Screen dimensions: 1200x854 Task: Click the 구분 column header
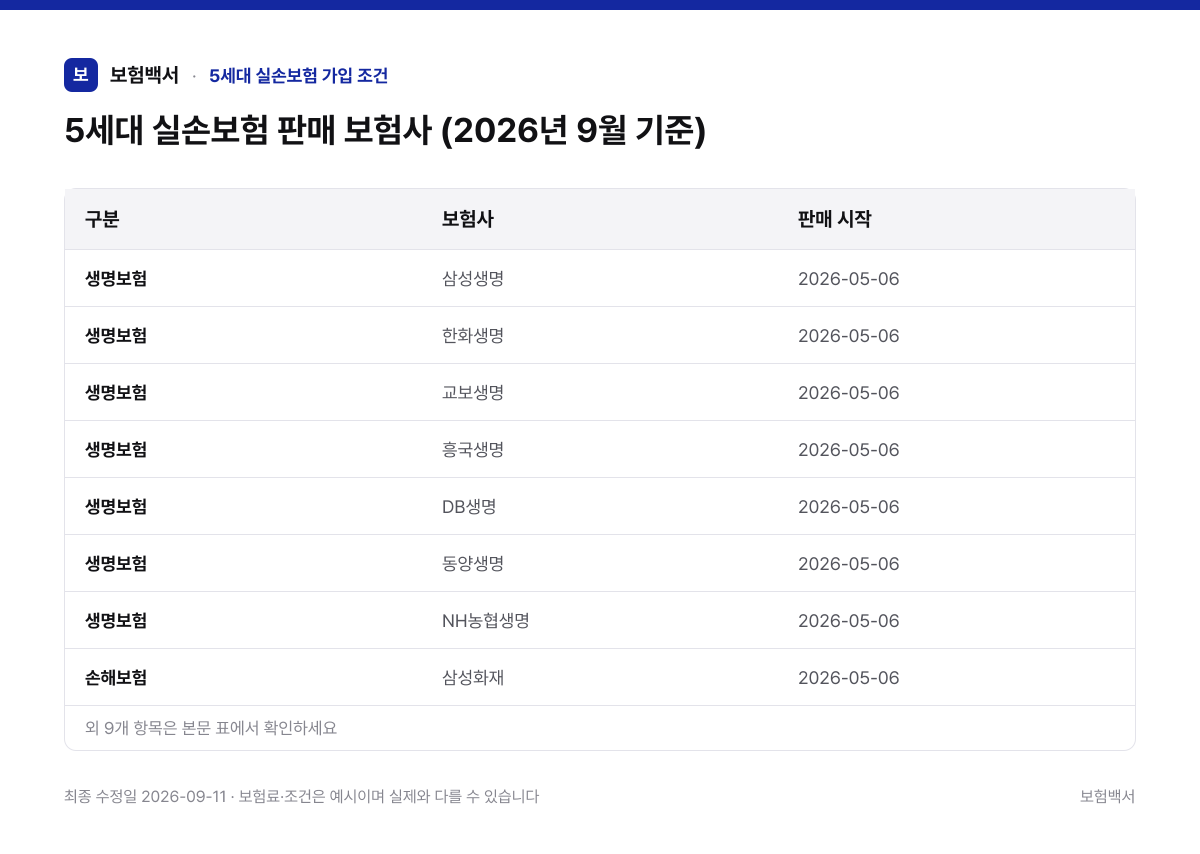[x=102, y=219]
